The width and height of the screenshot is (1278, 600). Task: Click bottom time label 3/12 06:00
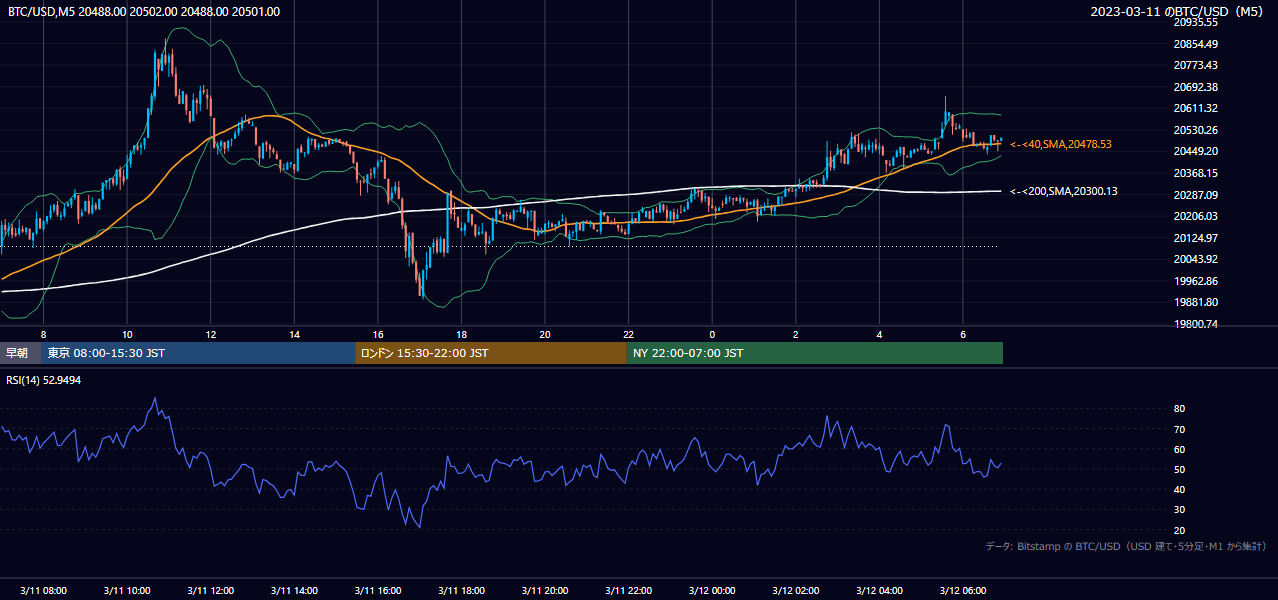(963, 590)
